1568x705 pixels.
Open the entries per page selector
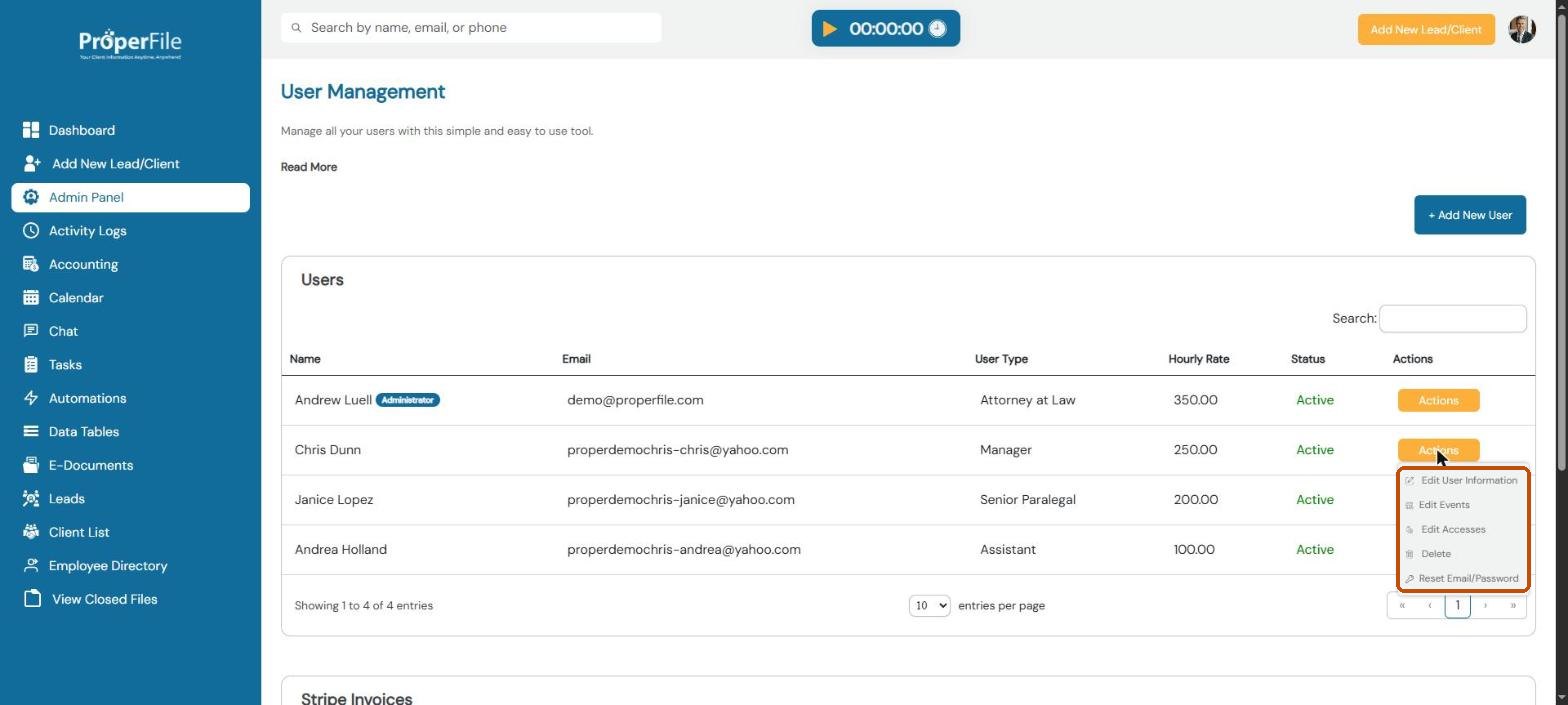pyautogui.click(x=929, y=606)
